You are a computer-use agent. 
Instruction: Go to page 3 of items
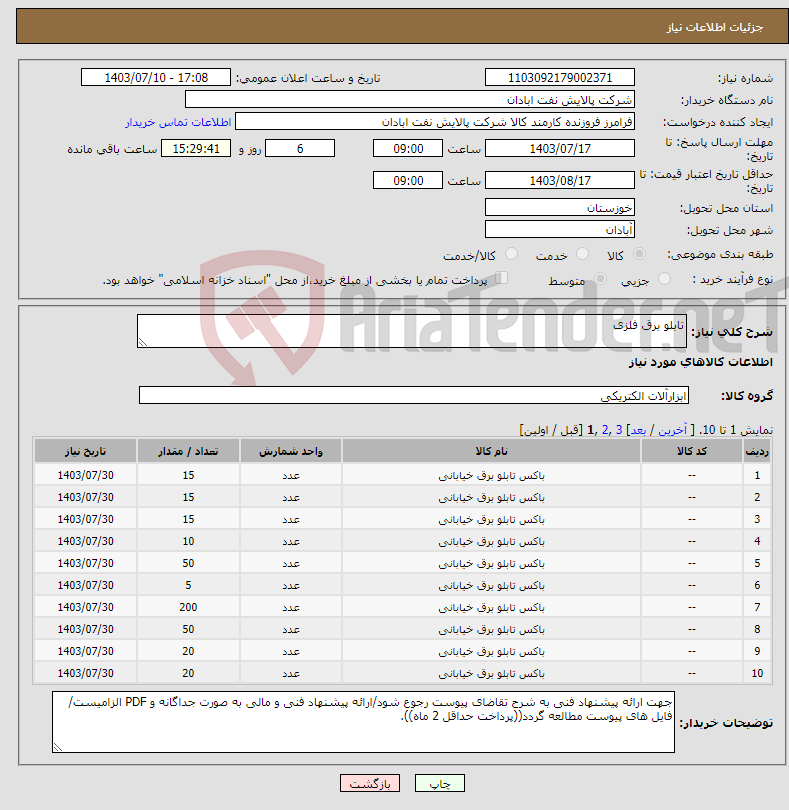coord(618,430)
